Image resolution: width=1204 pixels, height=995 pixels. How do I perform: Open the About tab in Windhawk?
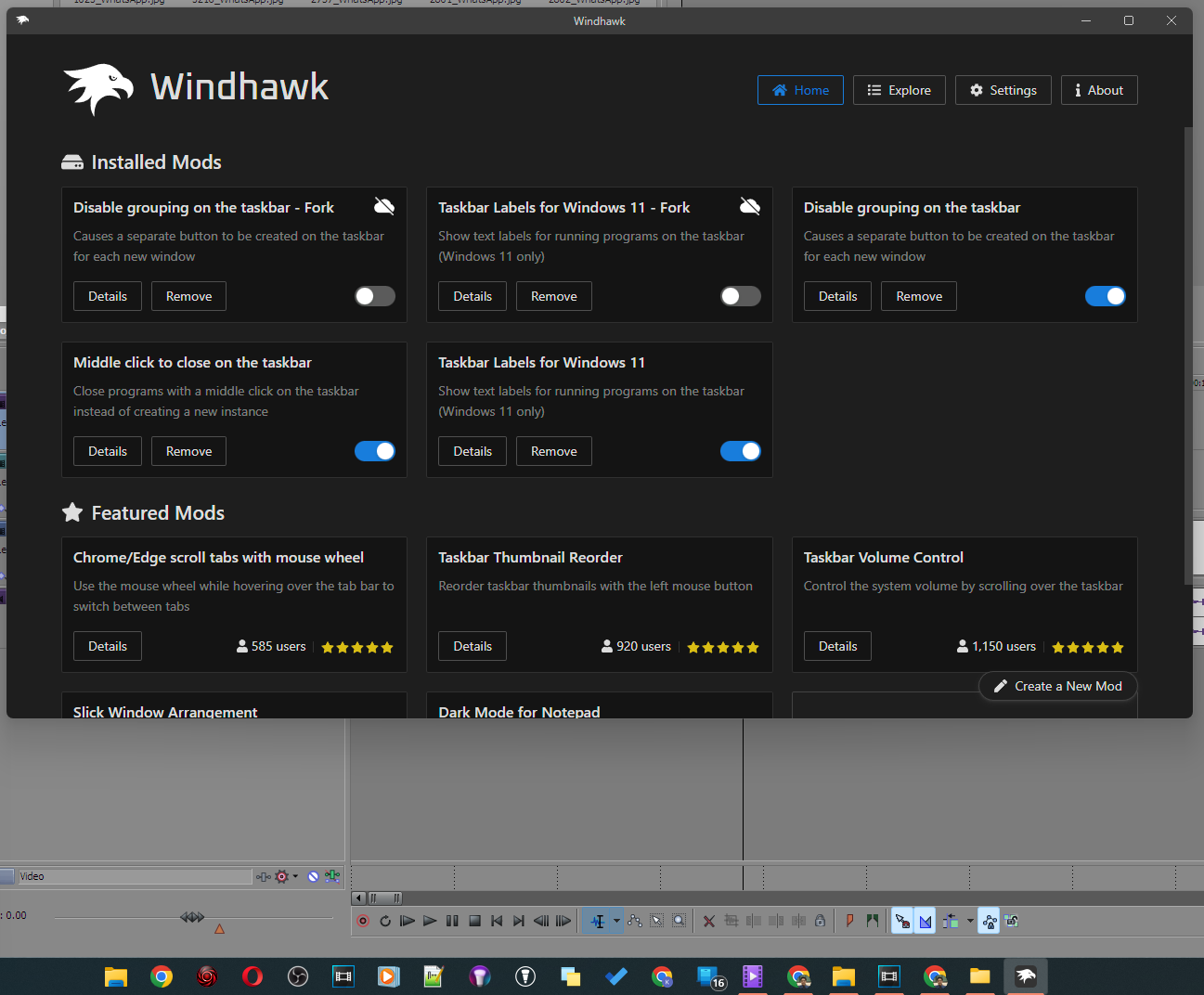click(1099, 90)
